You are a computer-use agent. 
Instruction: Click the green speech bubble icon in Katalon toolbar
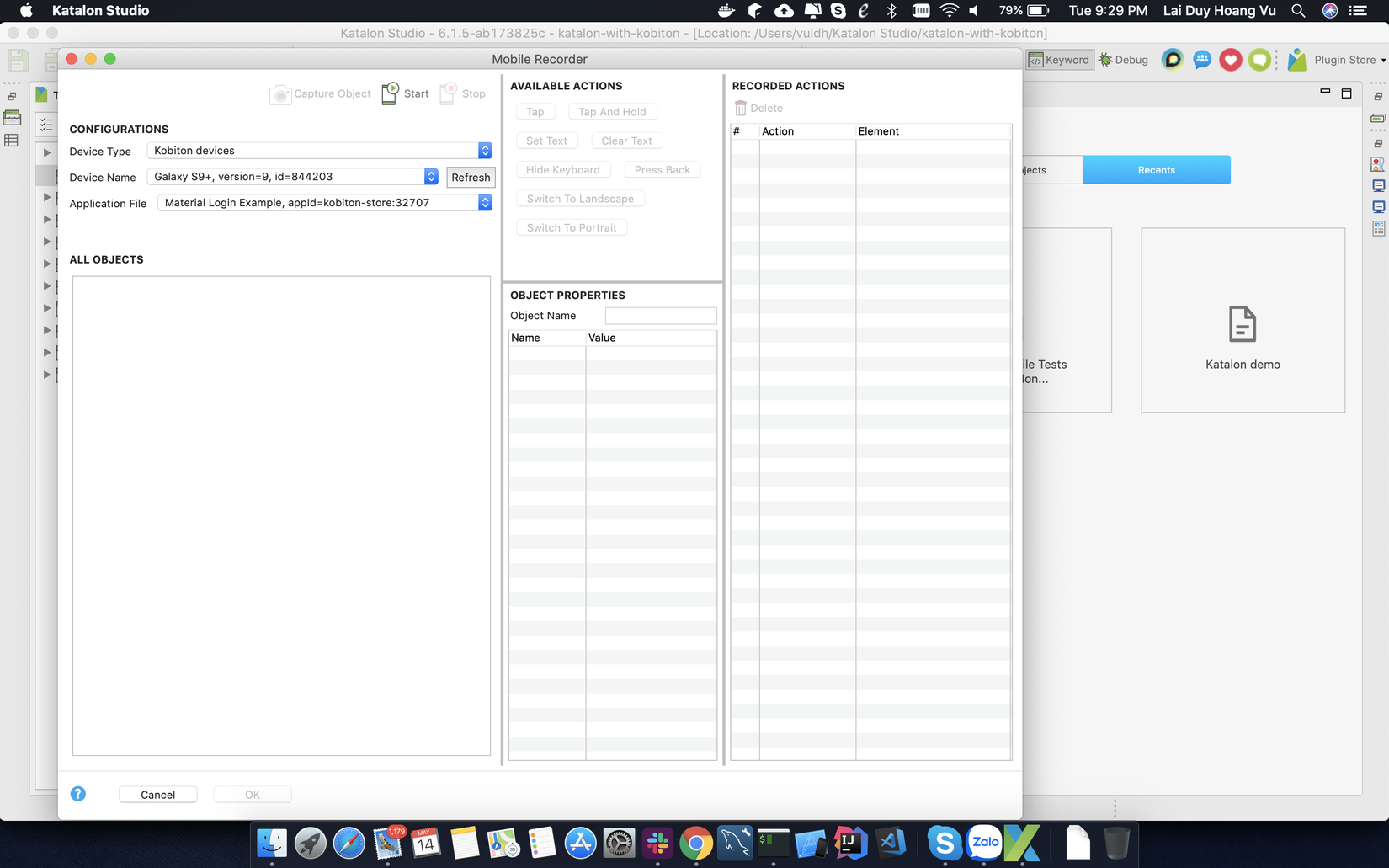(1259, 60)
